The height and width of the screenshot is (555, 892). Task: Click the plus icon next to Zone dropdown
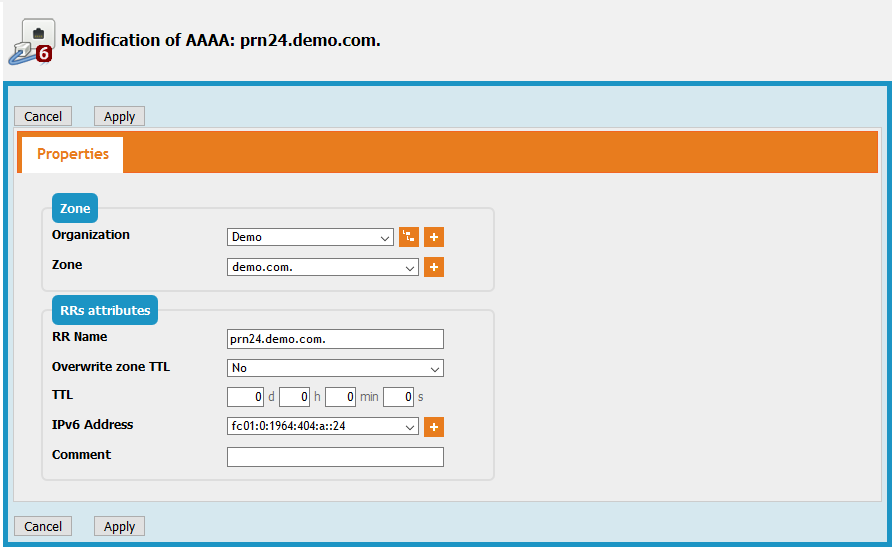[x=433, y=267]
